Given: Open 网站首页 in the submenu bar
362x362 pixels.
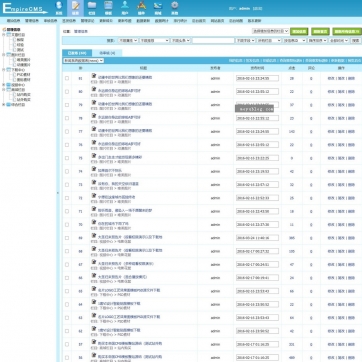Looking at the screenshot, I should coord(217,21).
